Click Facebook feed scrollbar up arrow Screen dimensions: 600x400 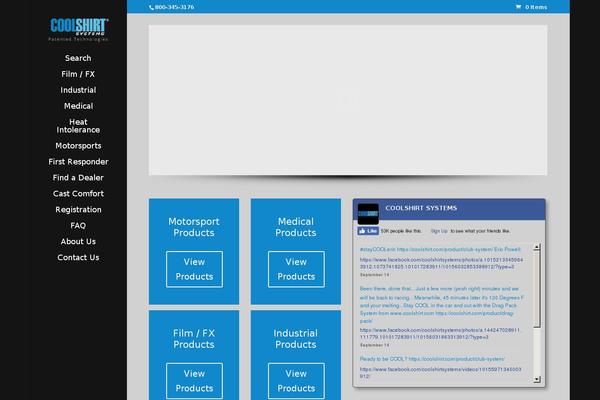point(537,247)
